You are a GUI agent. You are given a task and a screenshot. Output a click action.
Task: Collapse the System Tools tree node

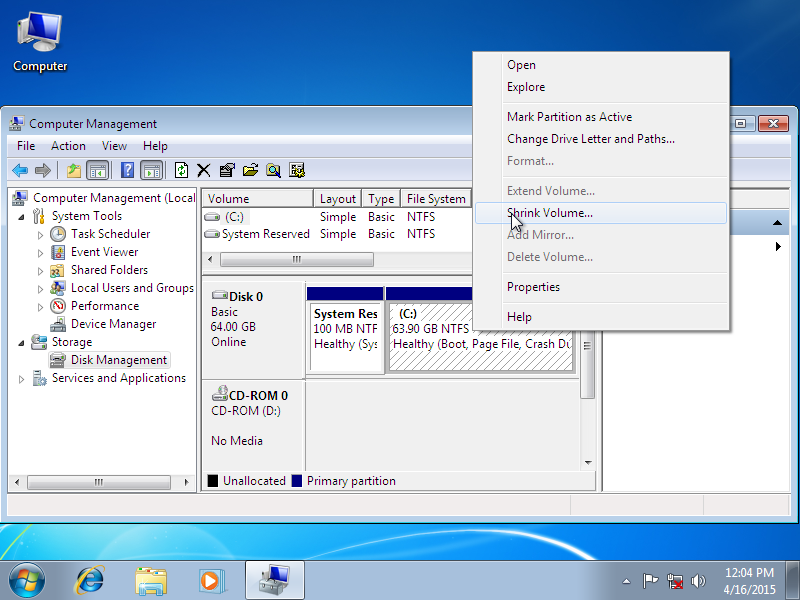click(21, 217)
